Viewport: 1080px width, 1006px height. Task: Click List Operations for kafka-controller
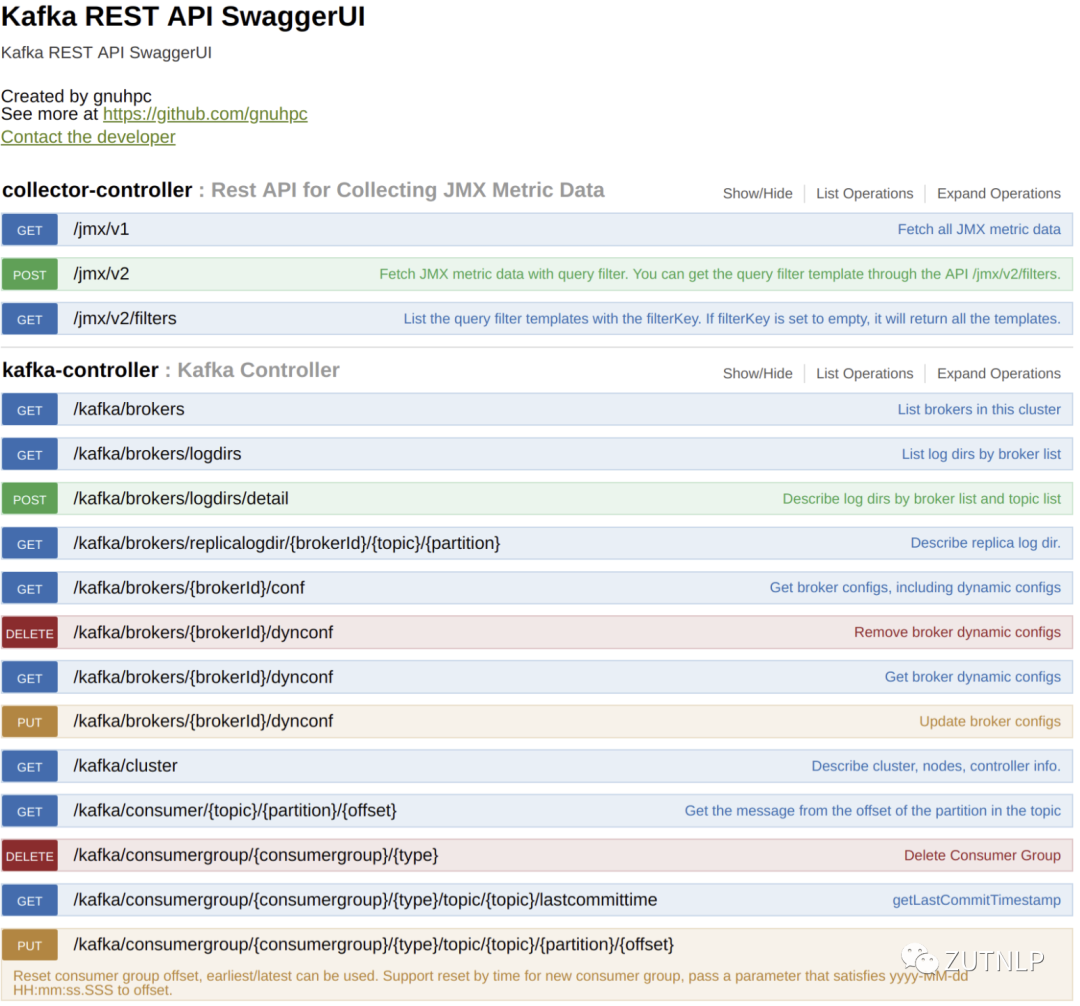tap(864, 373)
